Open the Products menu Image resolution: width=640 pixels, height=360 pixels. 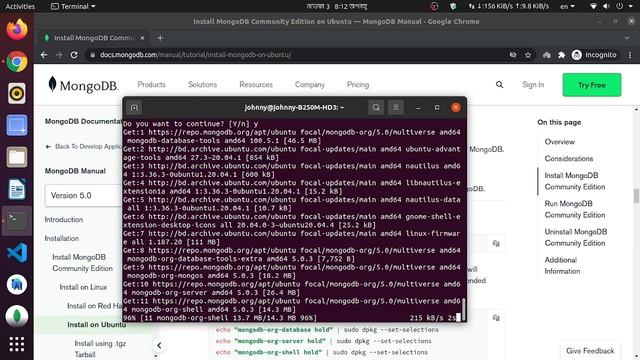point(151,85)
